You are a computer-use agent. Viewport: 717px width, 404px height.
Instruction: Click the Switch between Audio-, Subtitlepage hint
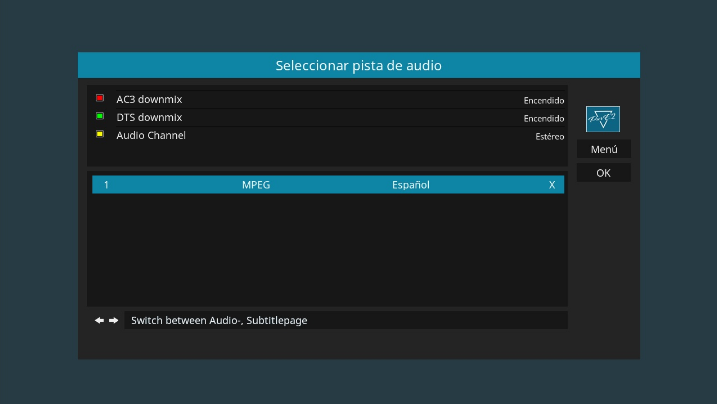[219, 320]
